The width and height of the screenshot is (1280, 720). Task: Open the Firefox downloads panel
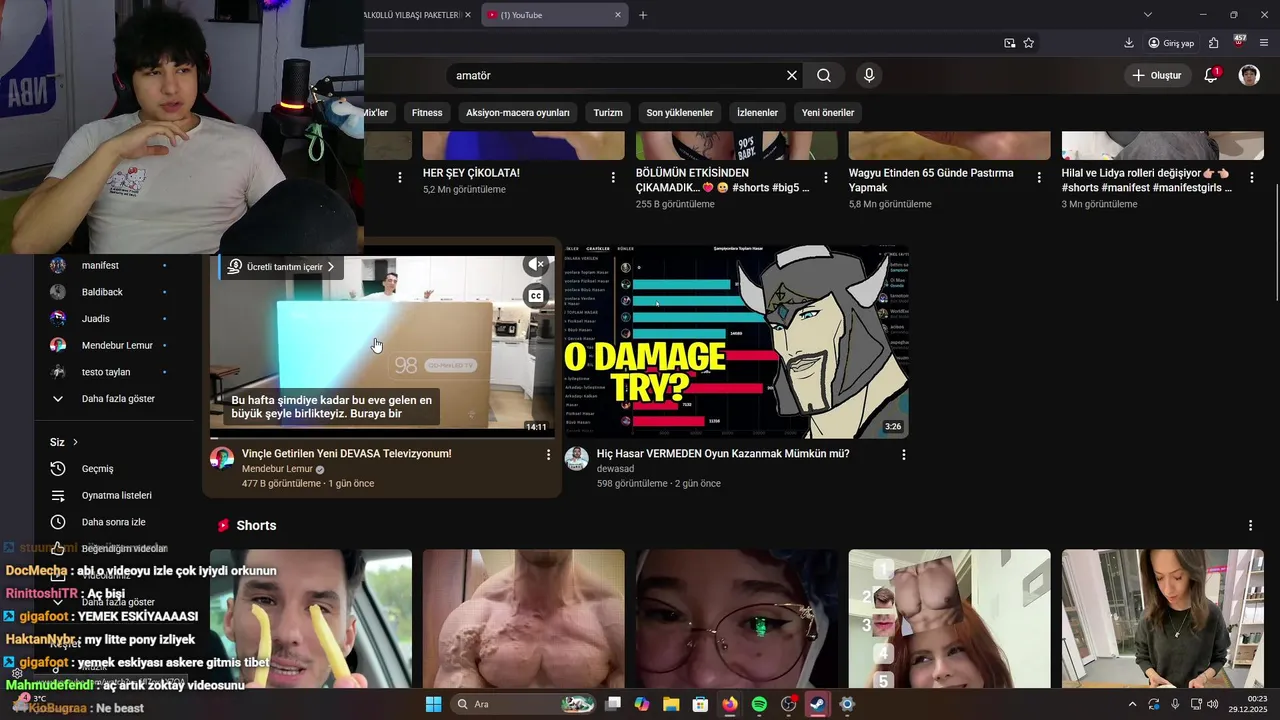pyautogui.click(x=1129, y=43)
